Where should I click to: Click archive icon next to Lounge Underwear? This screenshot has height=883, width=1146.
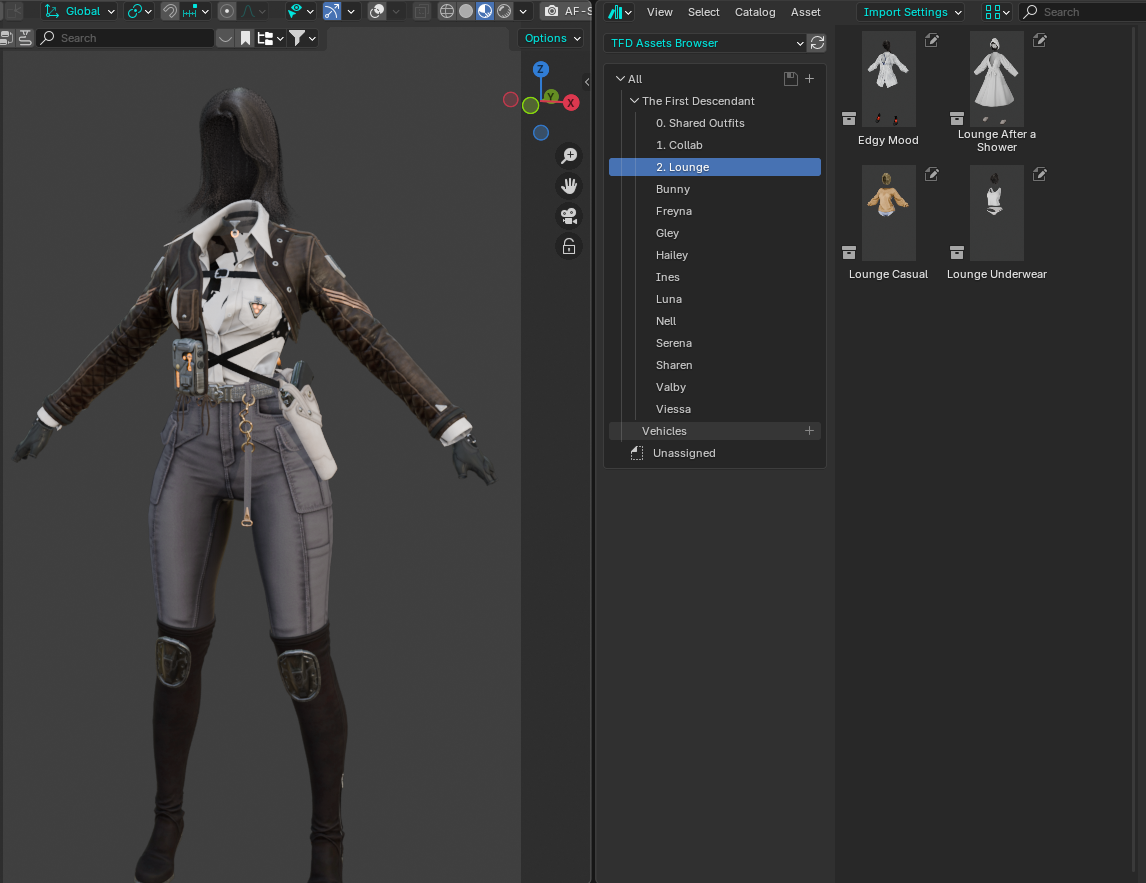coord(957,252)
